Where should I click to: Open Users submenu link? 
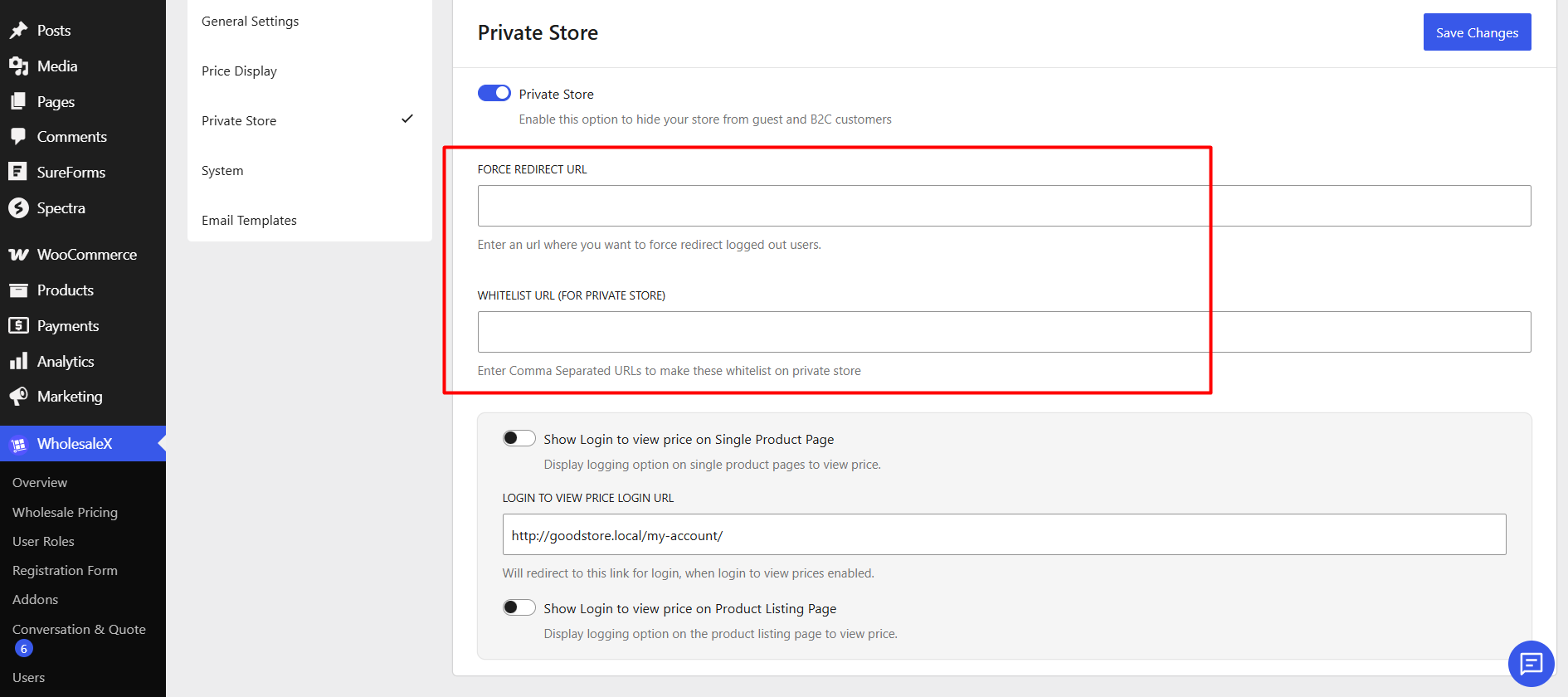point(29,678)
